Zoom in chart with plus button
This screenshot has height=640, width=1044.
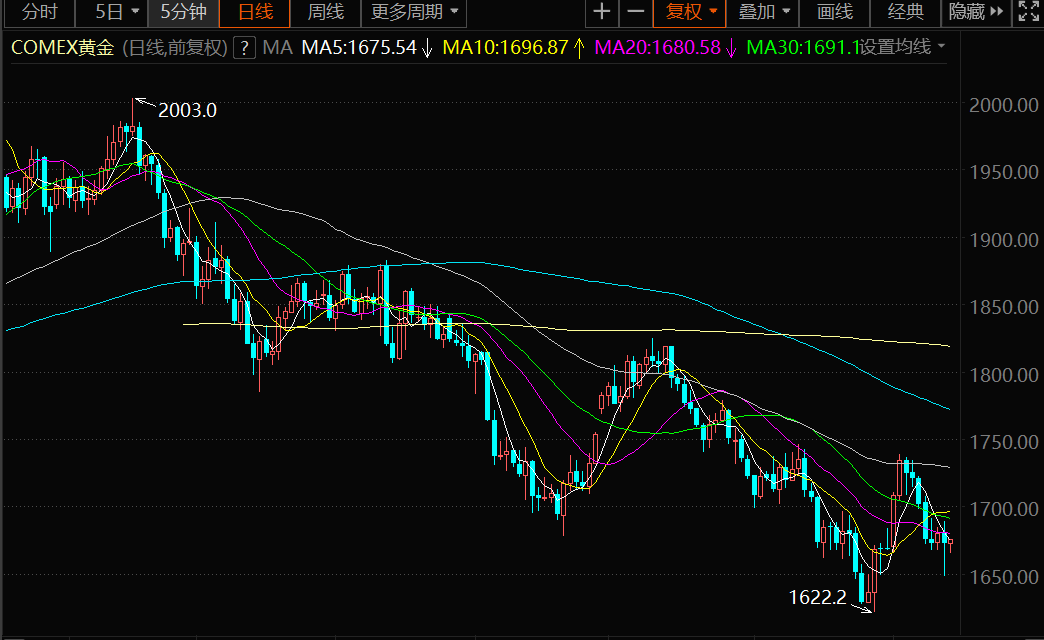tap(601, 12)
